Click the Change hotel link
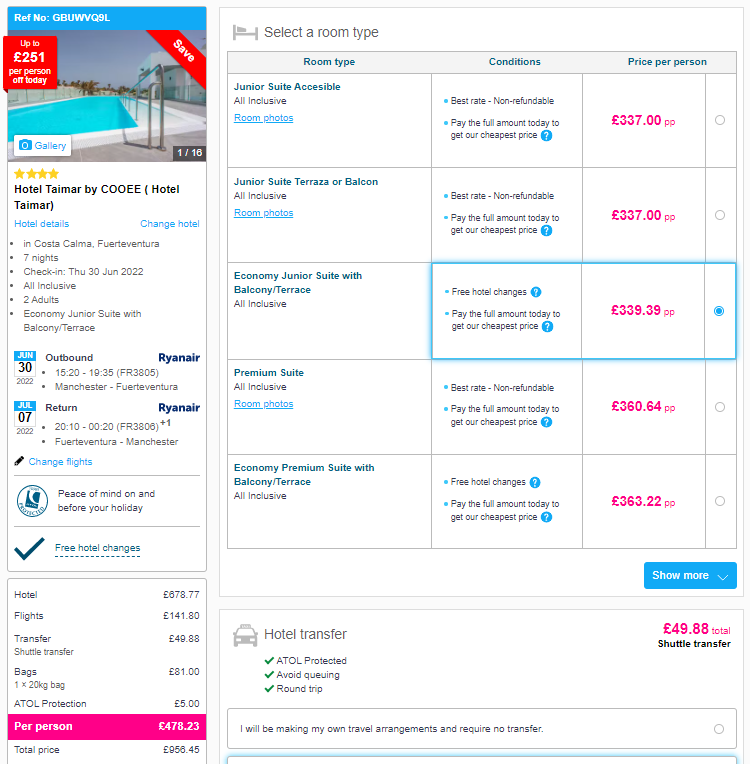 tap(170, 224)
